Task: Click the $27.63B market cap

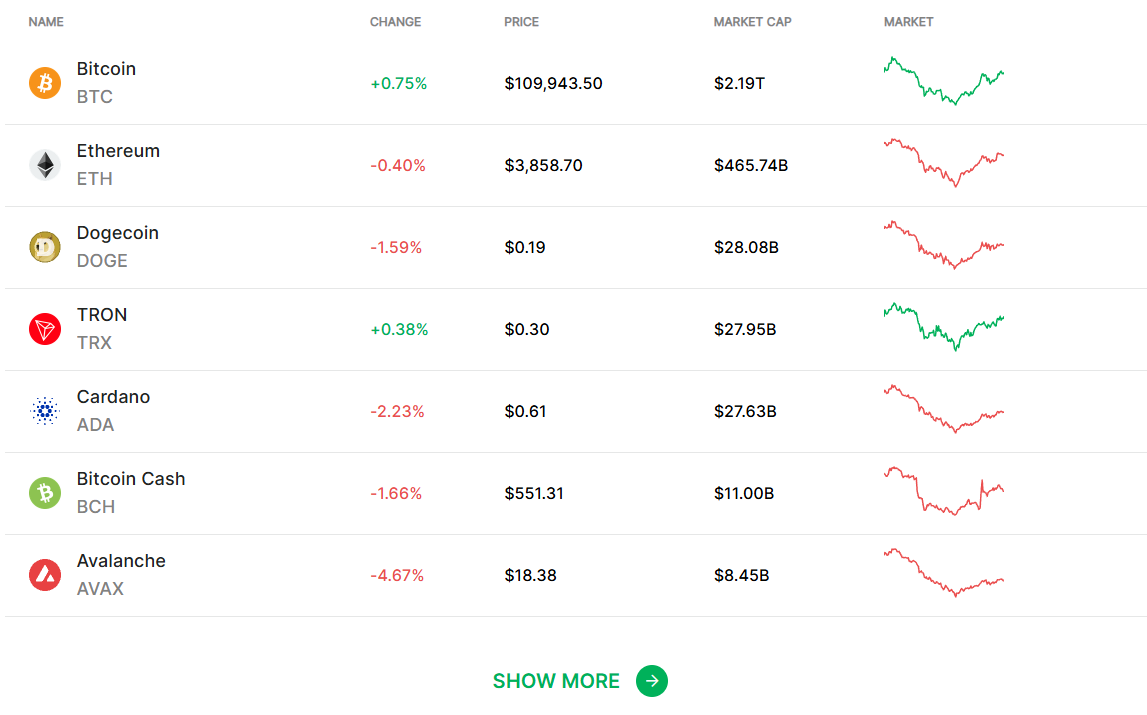Action: point(745,411)
